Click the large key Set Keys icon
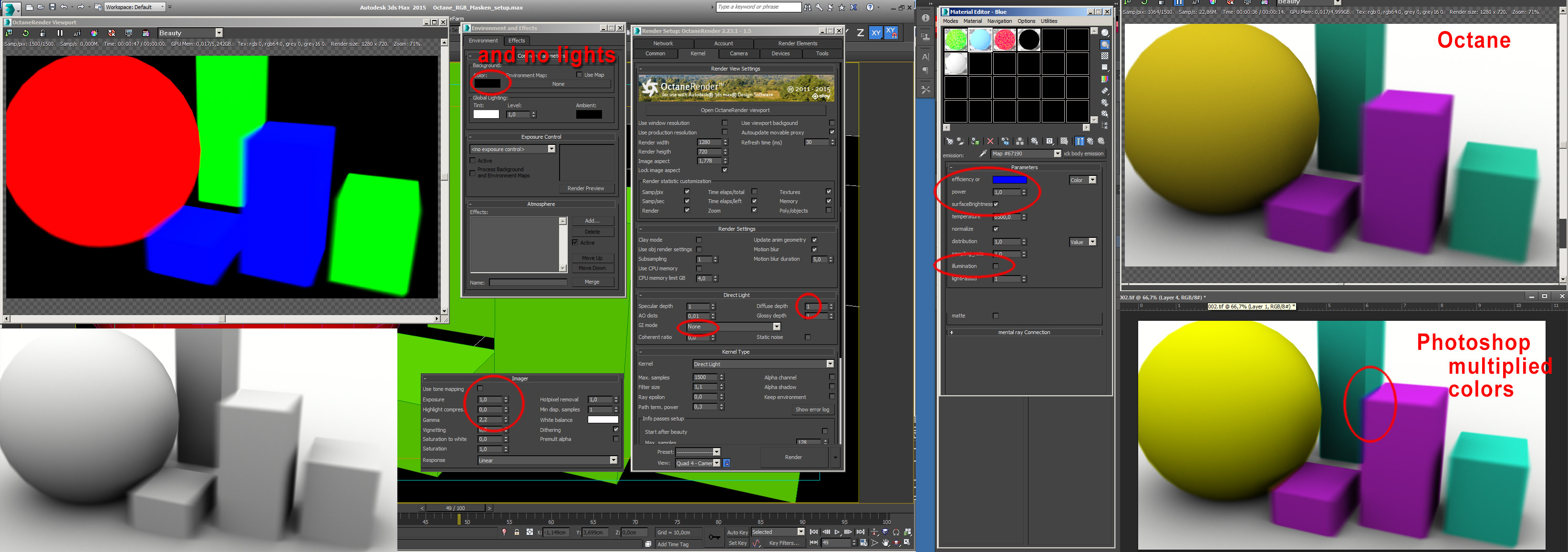1568x552 pixels. click(x=714, y=537)
